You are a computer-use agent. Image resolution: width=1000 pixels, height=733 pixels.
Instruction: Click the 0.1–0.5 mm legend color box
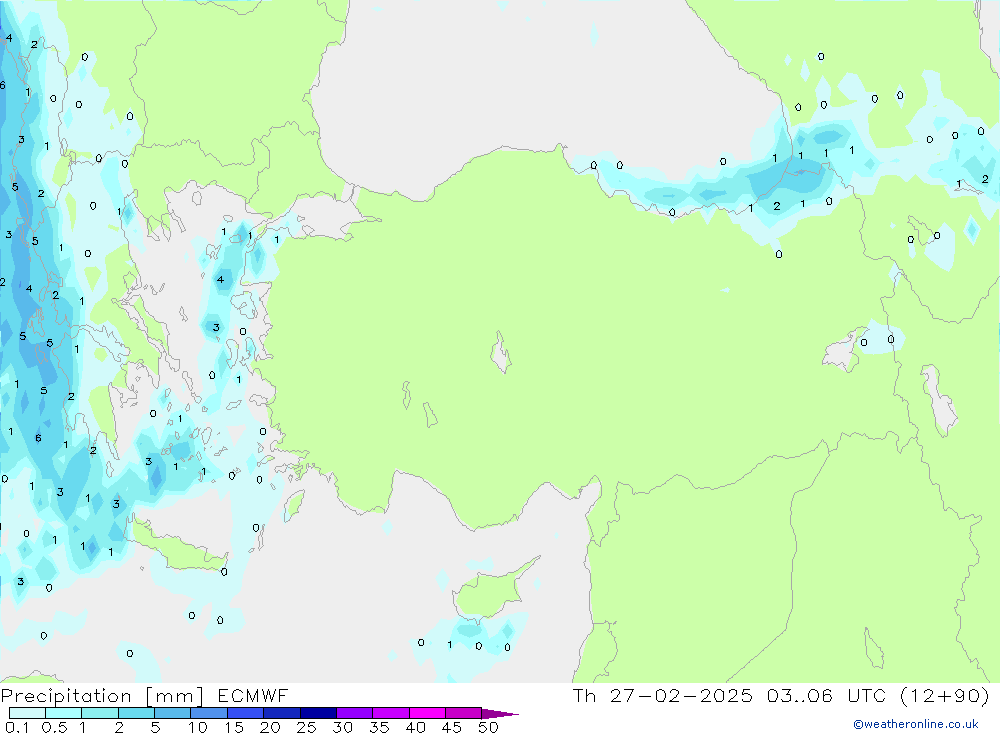click(x=27, y=713)
